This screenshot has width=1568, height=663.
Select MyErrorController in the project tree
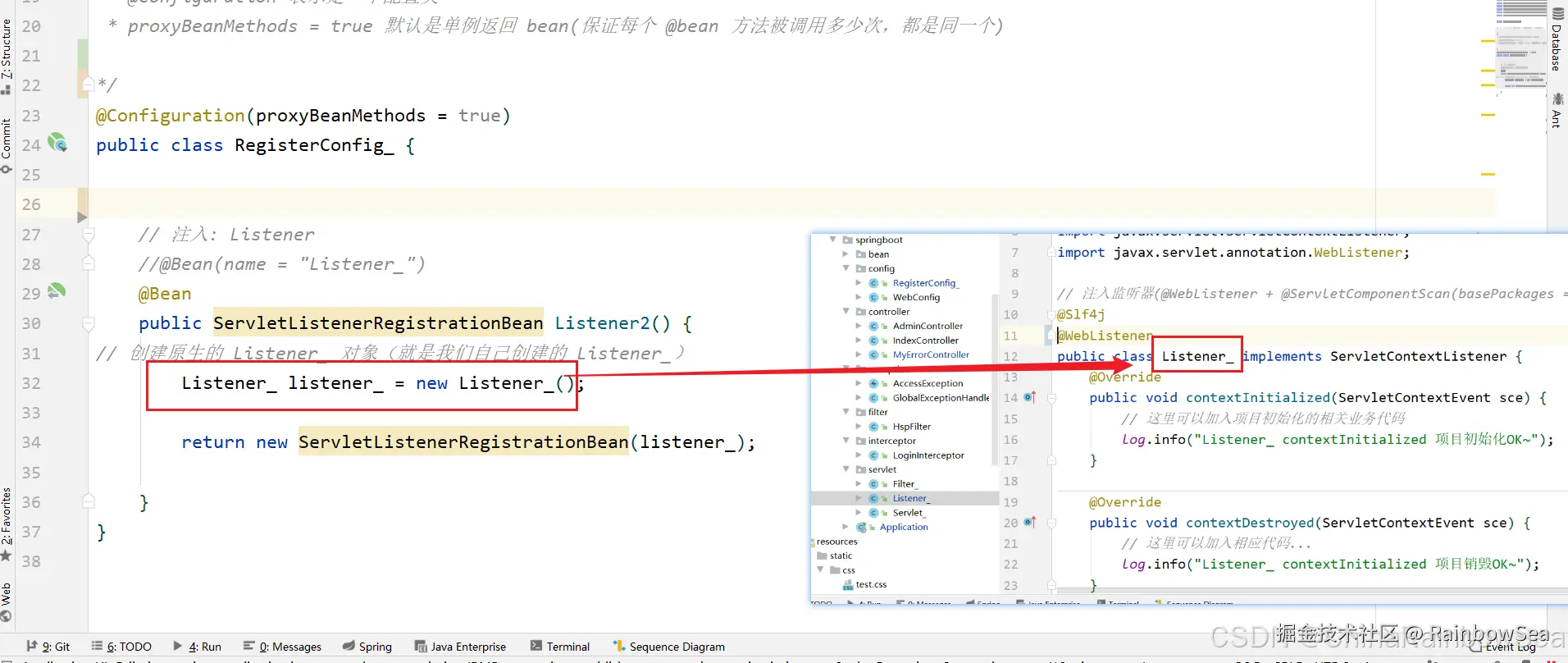[x=931, y=354]
